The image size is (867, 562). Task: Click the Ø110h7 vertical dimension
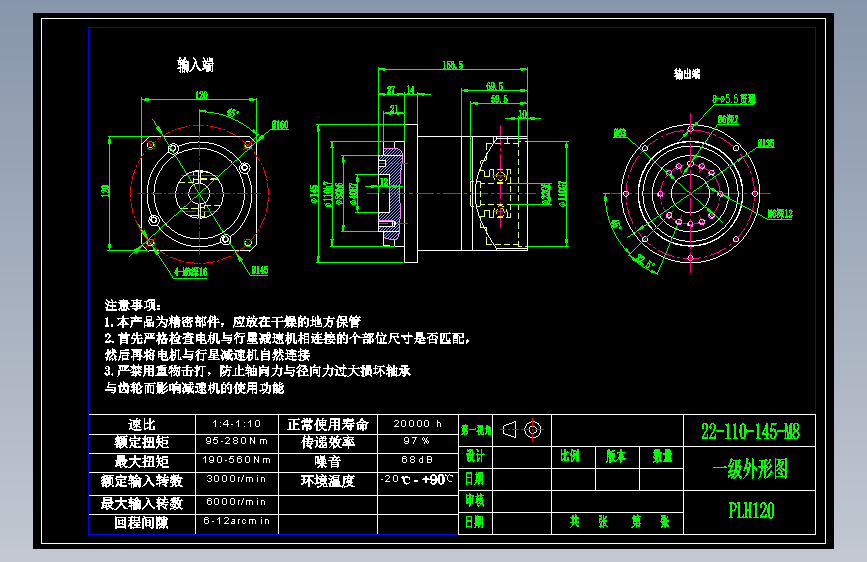pyautogui.click(x=328, y=194)
